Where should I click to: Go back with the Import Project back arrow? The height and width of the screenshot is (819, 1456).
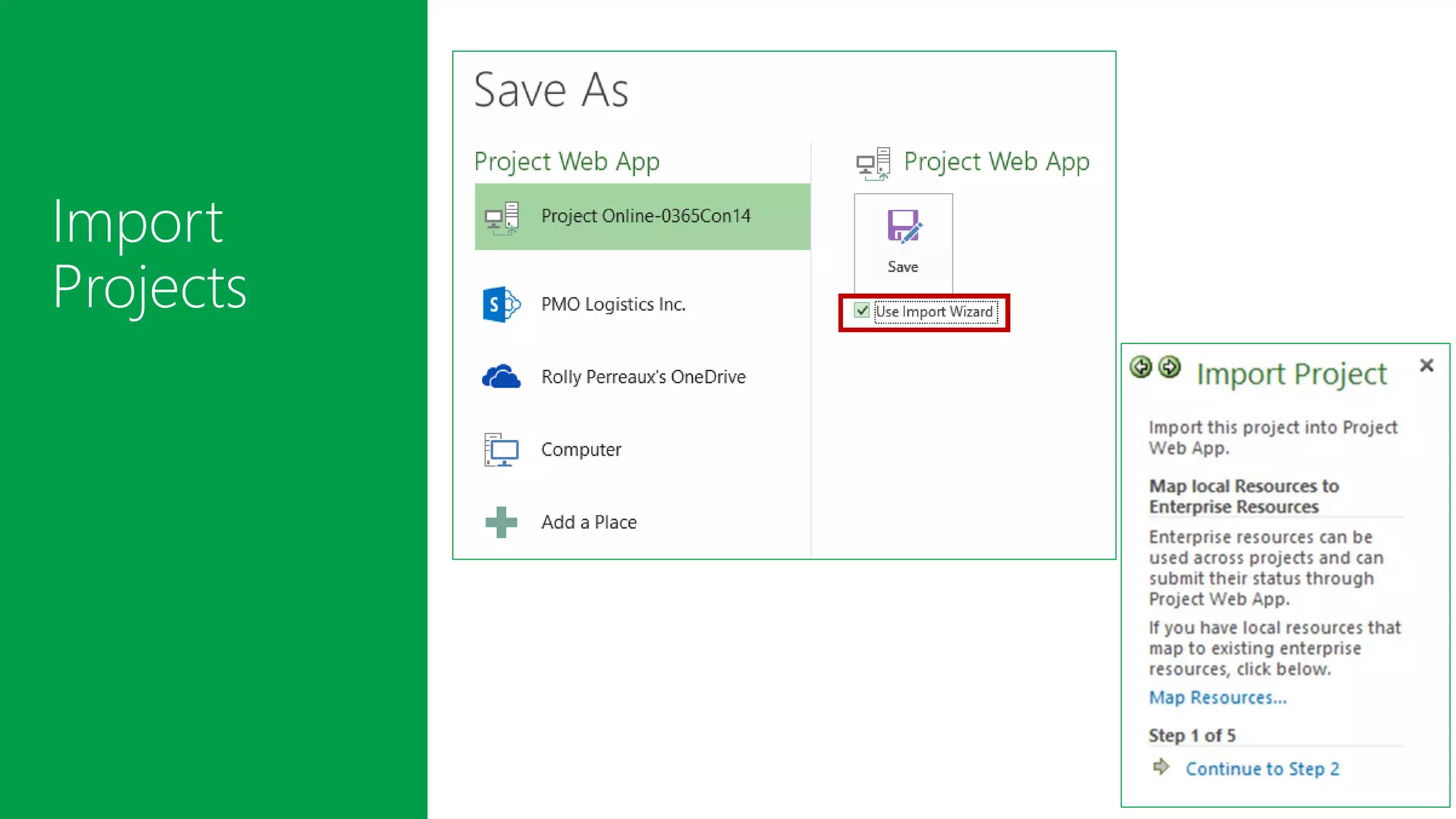1141,367
